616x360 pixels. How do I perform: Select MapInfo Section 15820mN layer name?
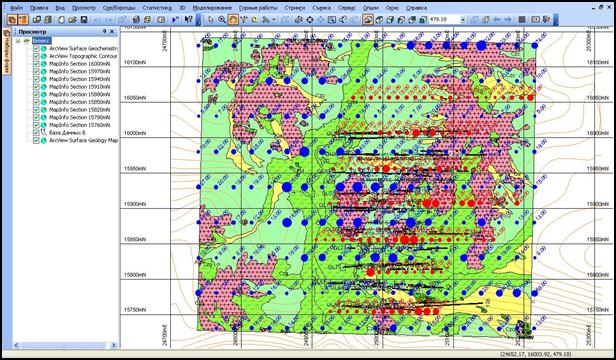point(79,110)
